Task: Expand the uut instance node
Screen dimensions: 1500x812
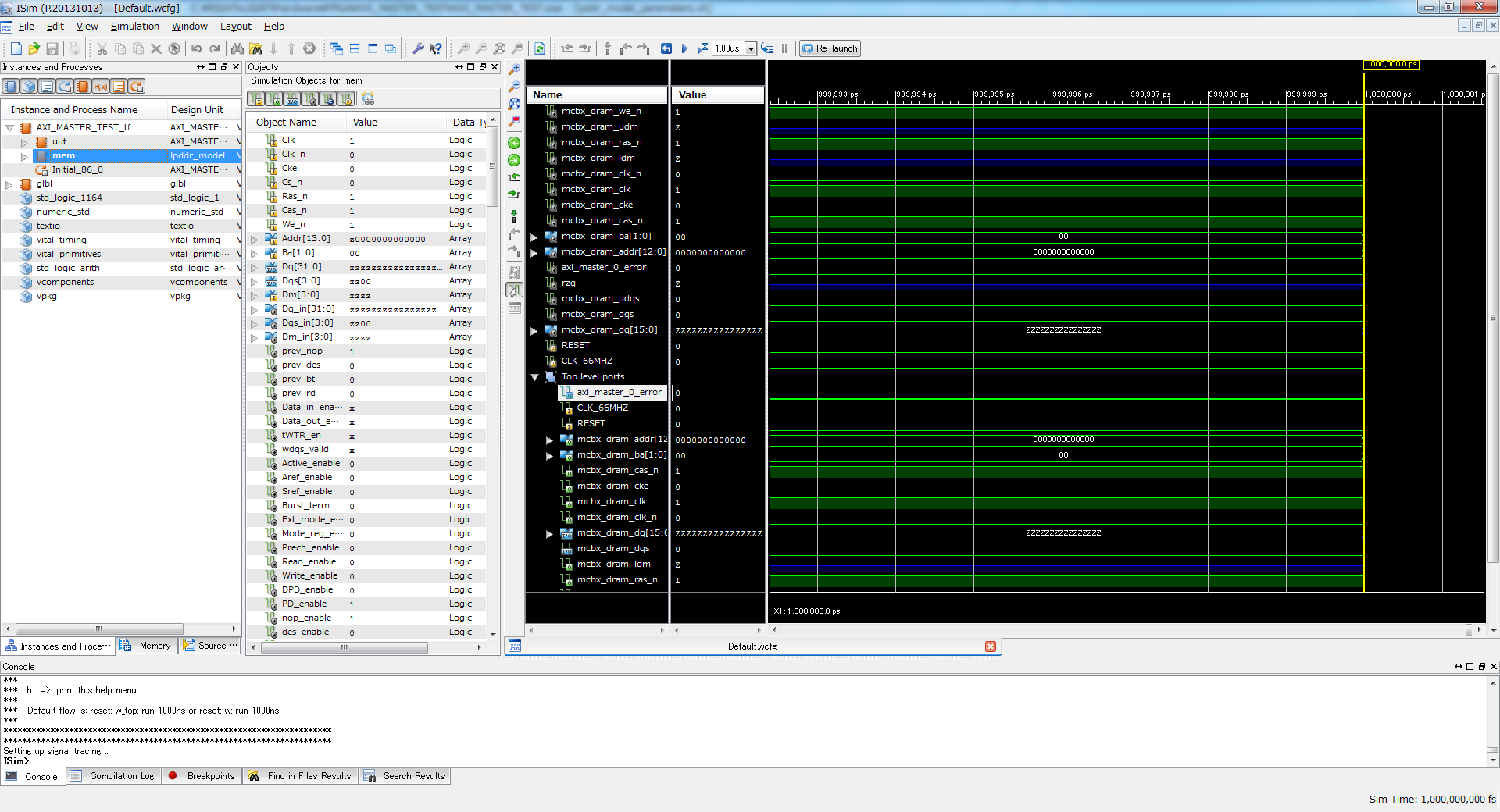Action: [24, 142]
